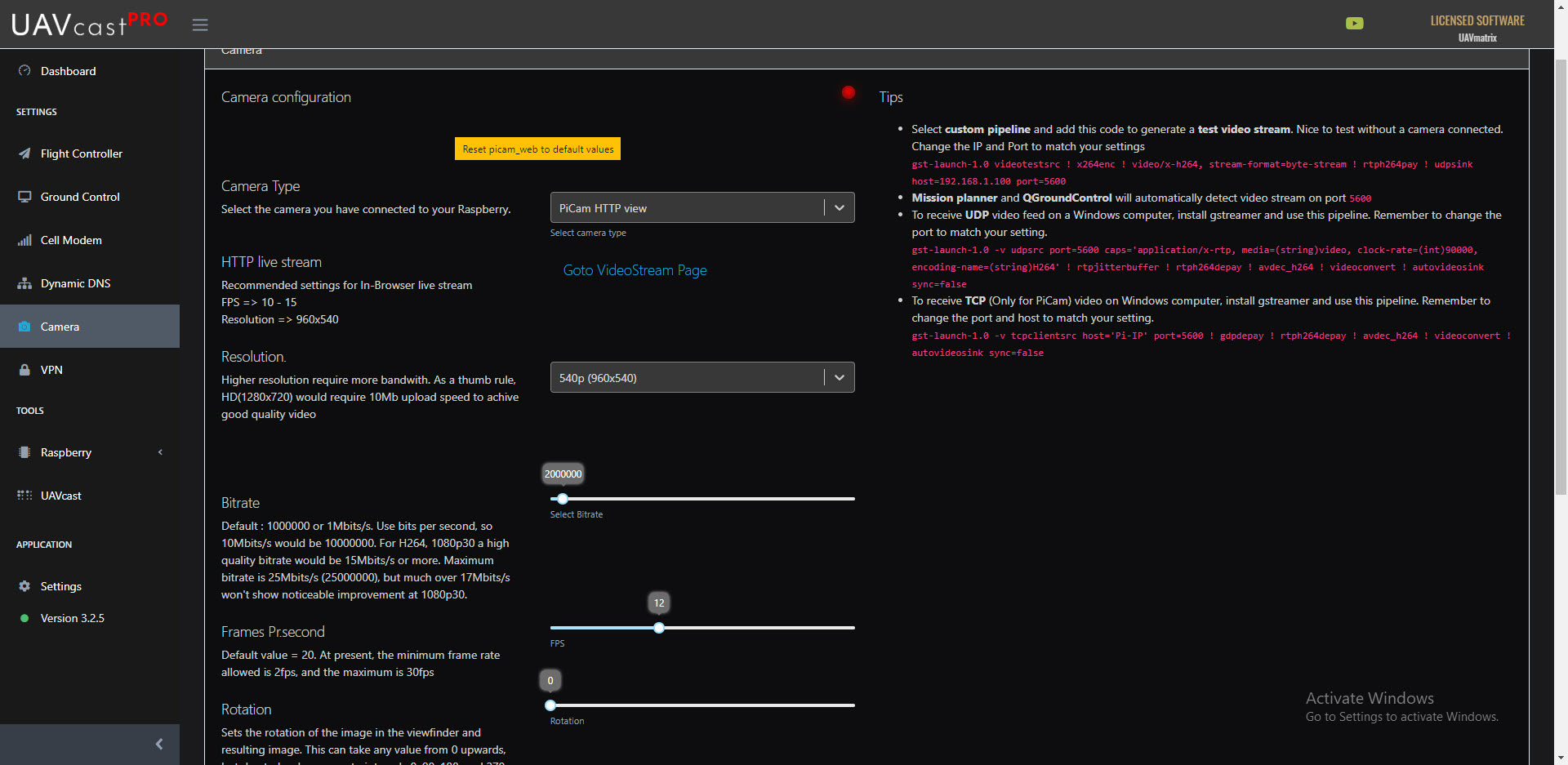Click the Cell Modem signal bars icon

pos(24,240)
